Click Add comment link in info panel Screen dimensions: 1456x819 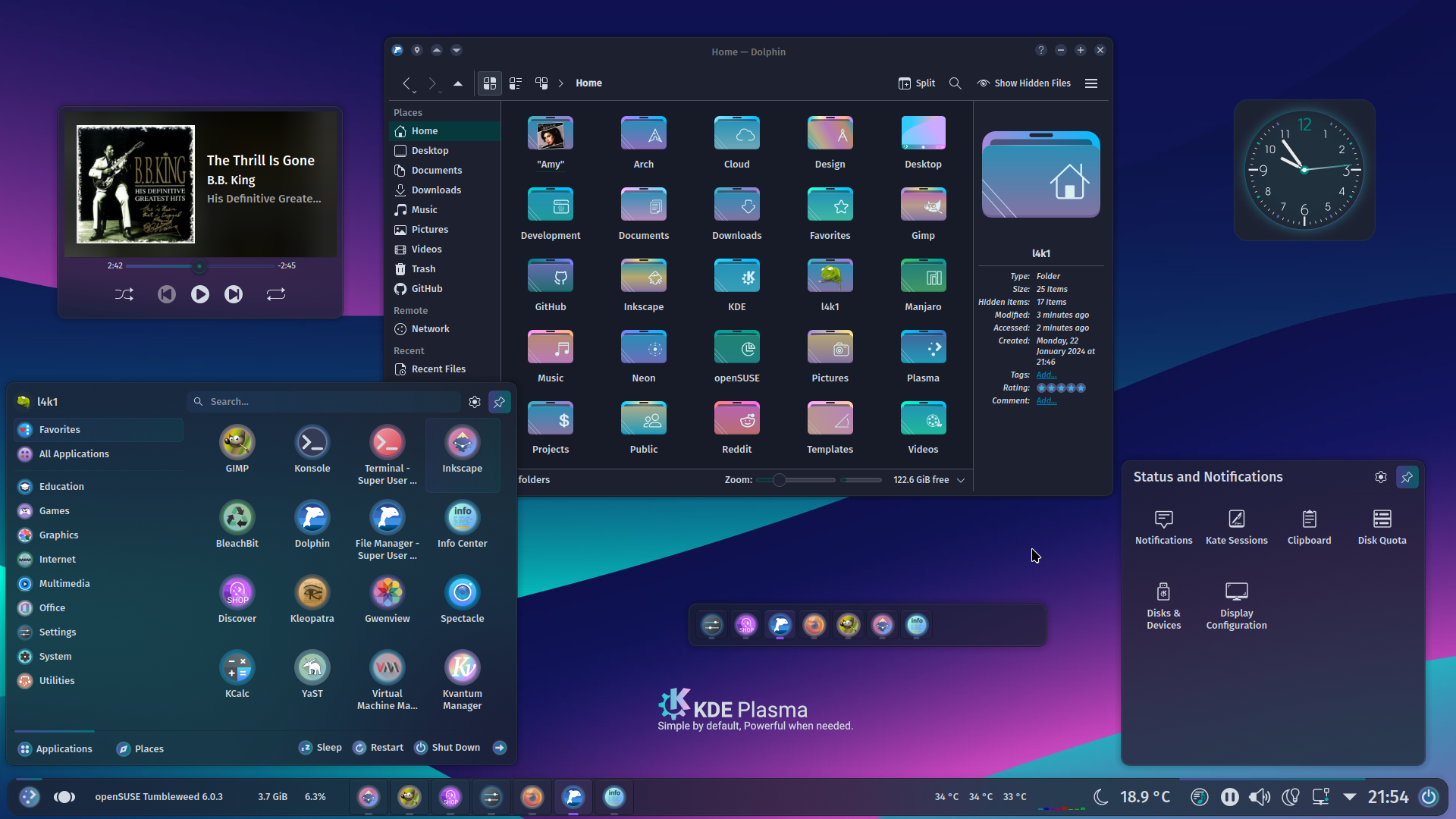pyautogui.click(x=1046, y=400)
